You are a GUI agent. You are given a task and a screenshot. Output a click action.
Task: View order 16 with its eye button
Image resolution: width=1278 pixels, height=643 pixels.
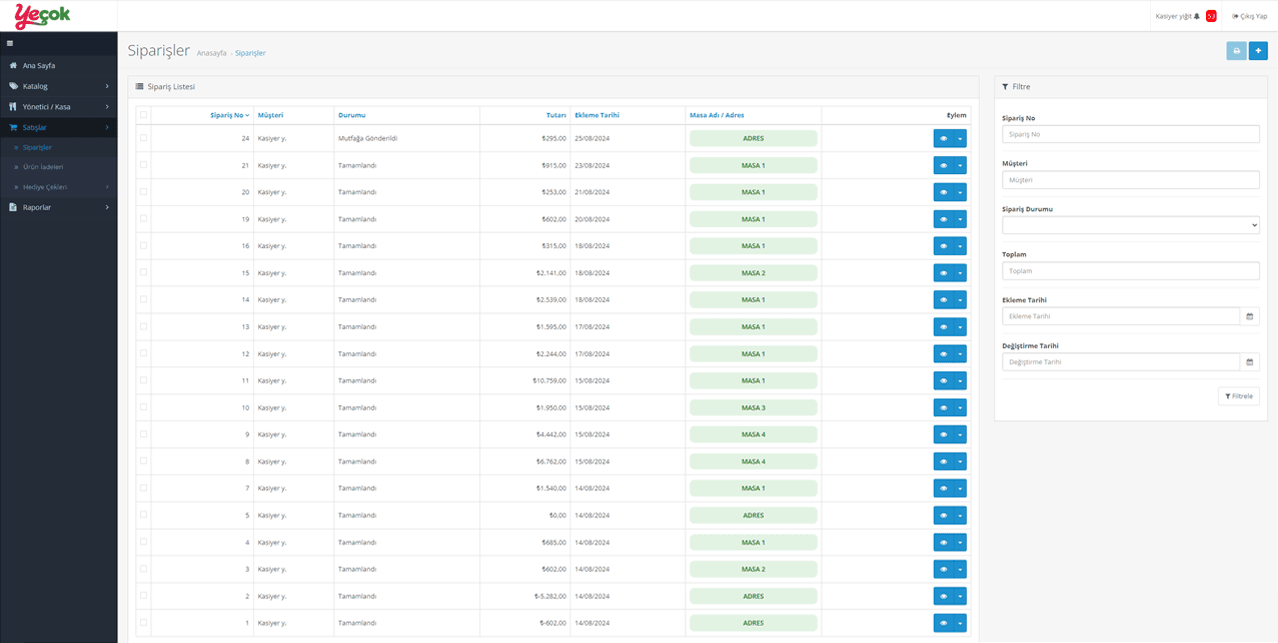click(x=943, y=246)
